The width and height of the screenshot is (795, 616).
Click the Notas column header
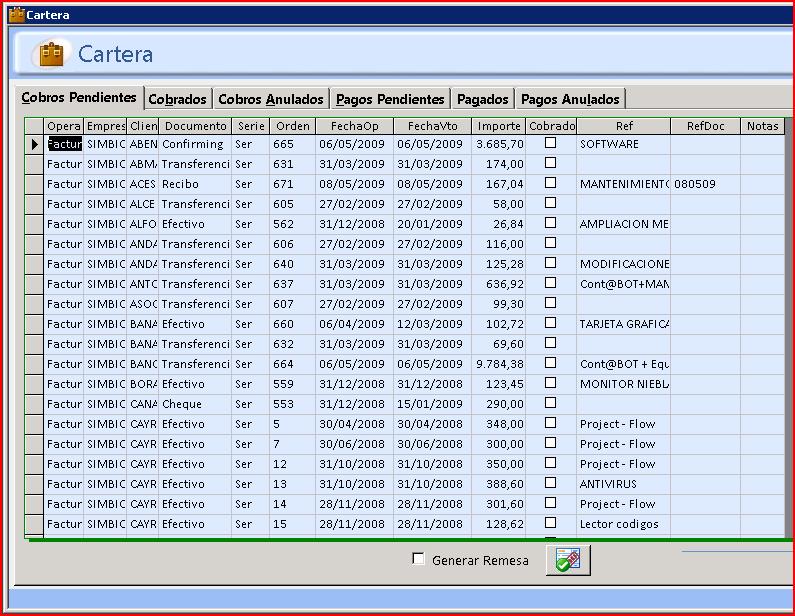[x=763, y=126]
